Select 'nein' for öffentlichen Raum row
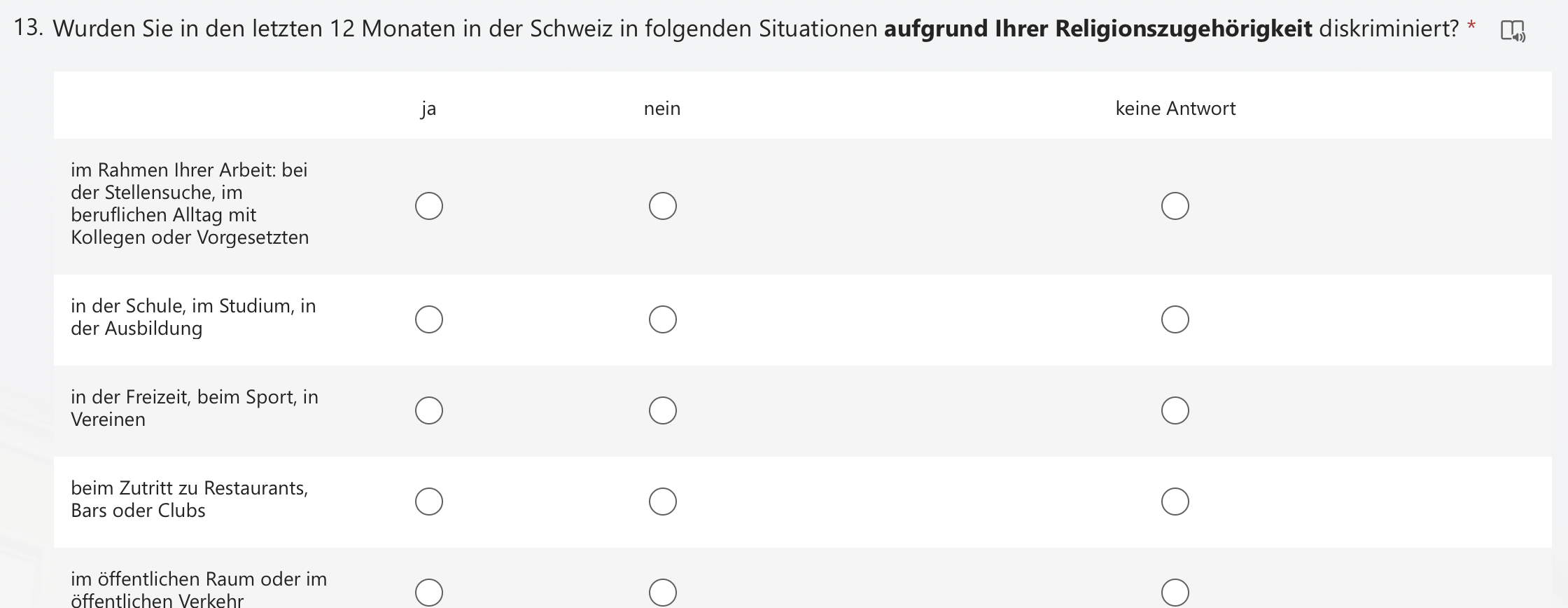Image resolution: width=1568 pixels, height=608 pixels. click(x=662, y=592)
